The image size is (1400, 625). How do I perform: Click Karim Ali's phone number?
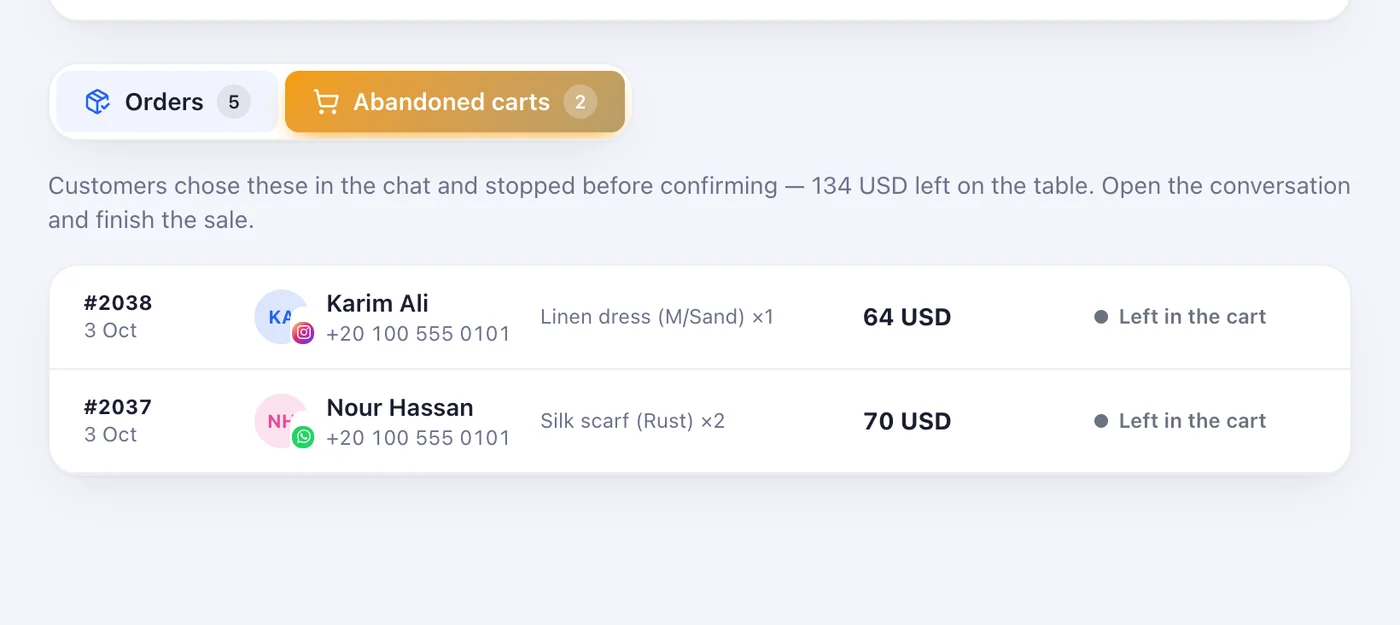point(418,334)
